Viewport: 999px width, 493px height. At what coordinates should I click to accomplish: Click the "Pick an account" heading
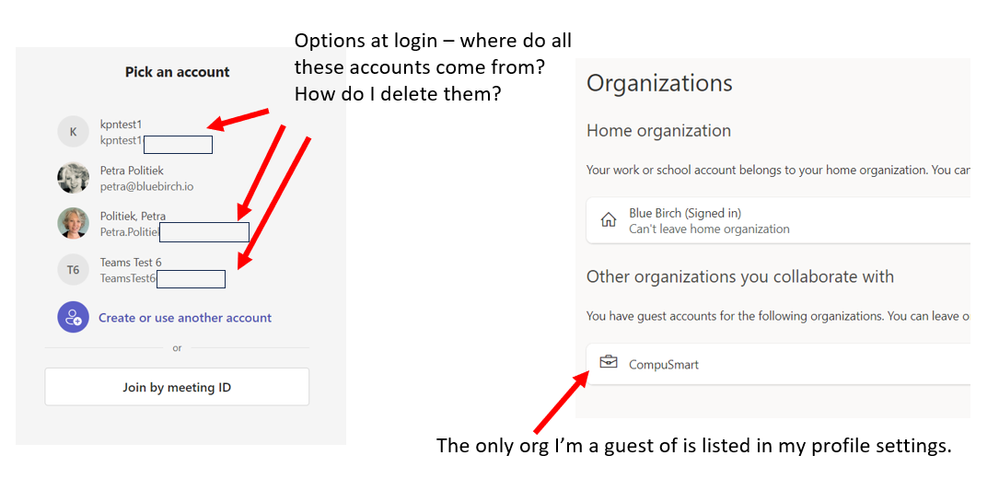[x=177, y=72]
